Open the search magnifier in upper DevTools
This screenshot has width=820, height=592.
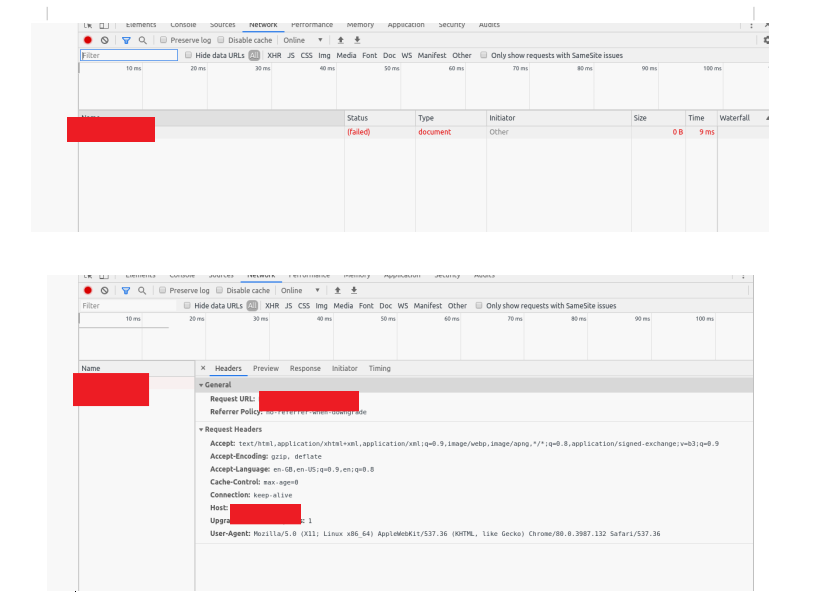point(142,40)
